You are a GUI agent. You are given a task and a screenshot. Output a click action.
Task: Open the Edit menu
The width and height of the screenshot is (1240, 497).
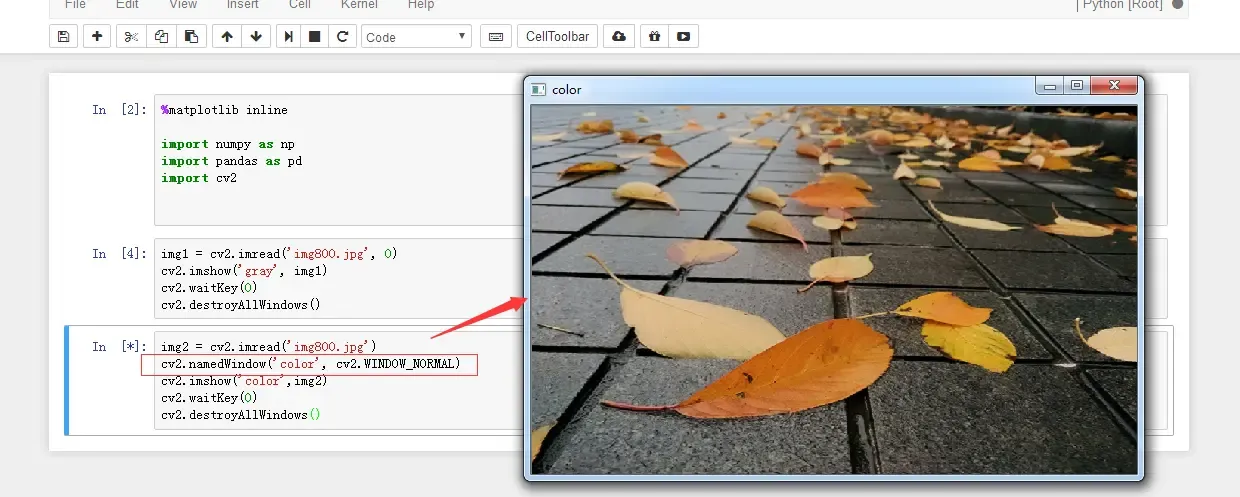pos(127,5)
